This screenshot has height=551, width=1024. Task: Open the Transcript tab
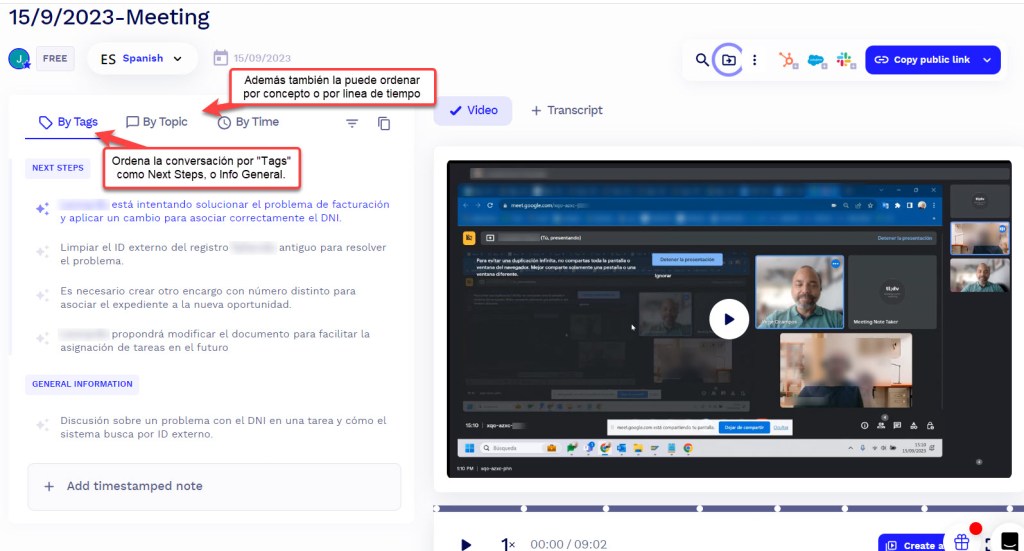[x=566, y=110]
